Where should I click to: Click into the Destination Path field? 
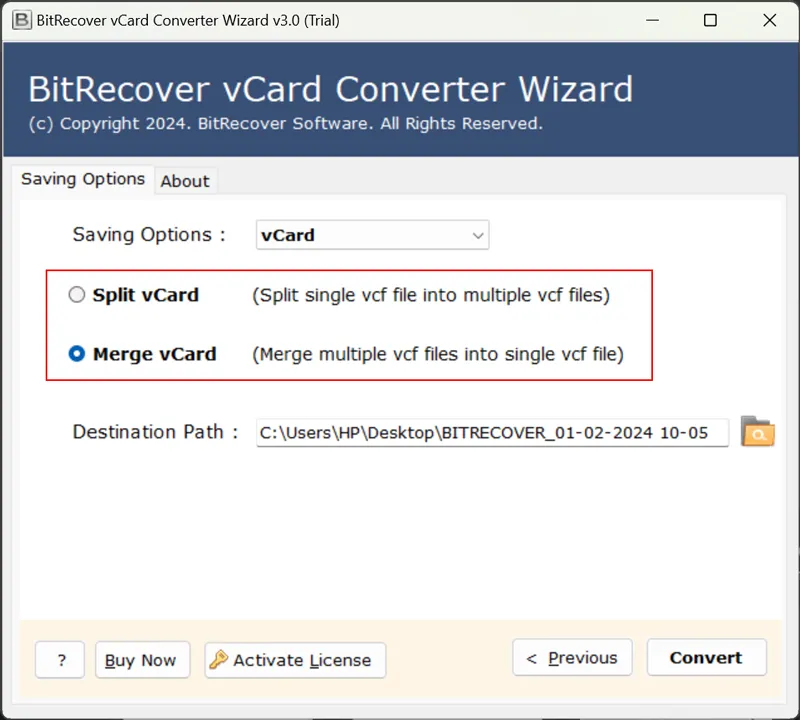click(x=492, y=432)
